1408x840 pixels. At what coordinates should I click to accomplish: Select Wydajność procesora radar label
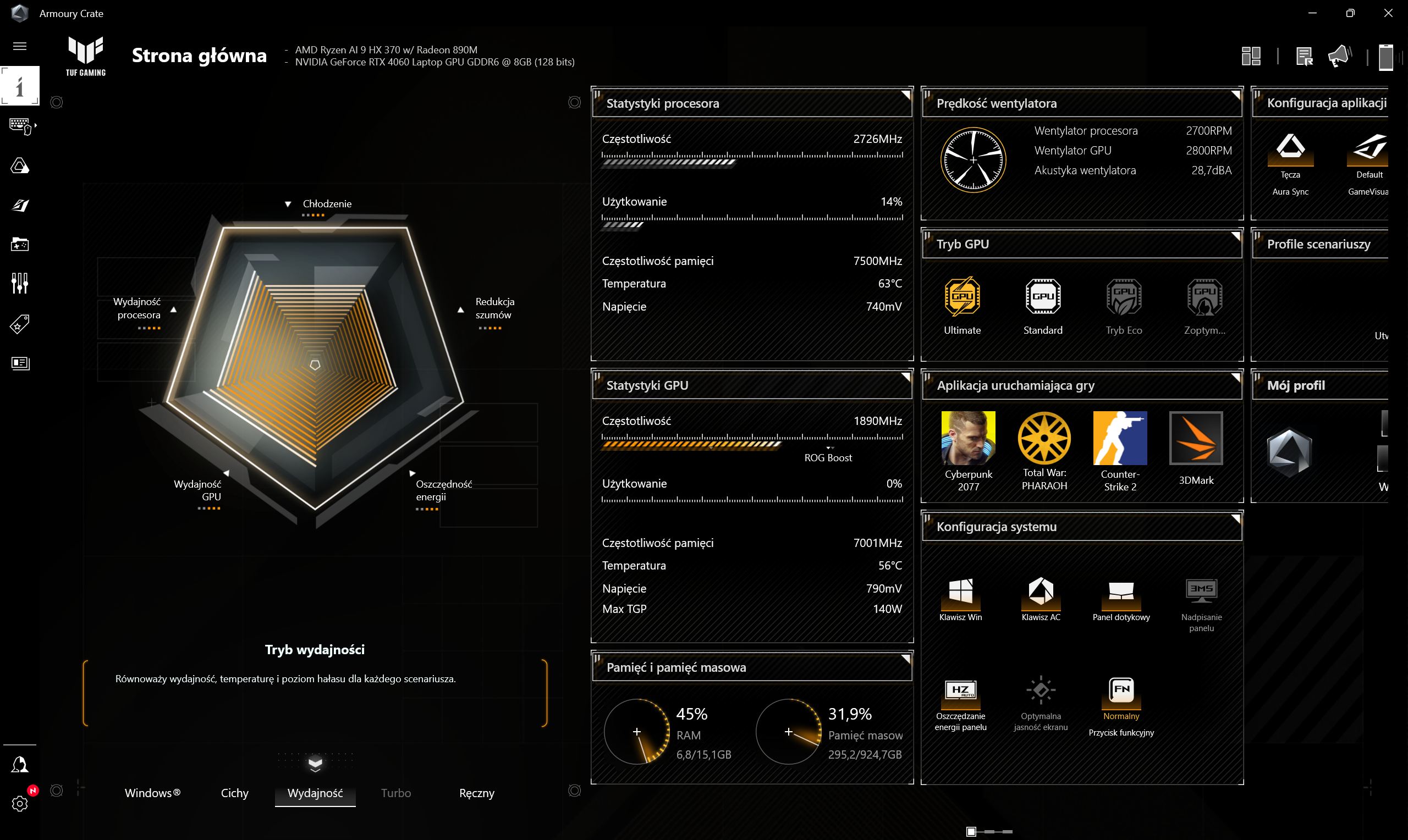[137, 308]
